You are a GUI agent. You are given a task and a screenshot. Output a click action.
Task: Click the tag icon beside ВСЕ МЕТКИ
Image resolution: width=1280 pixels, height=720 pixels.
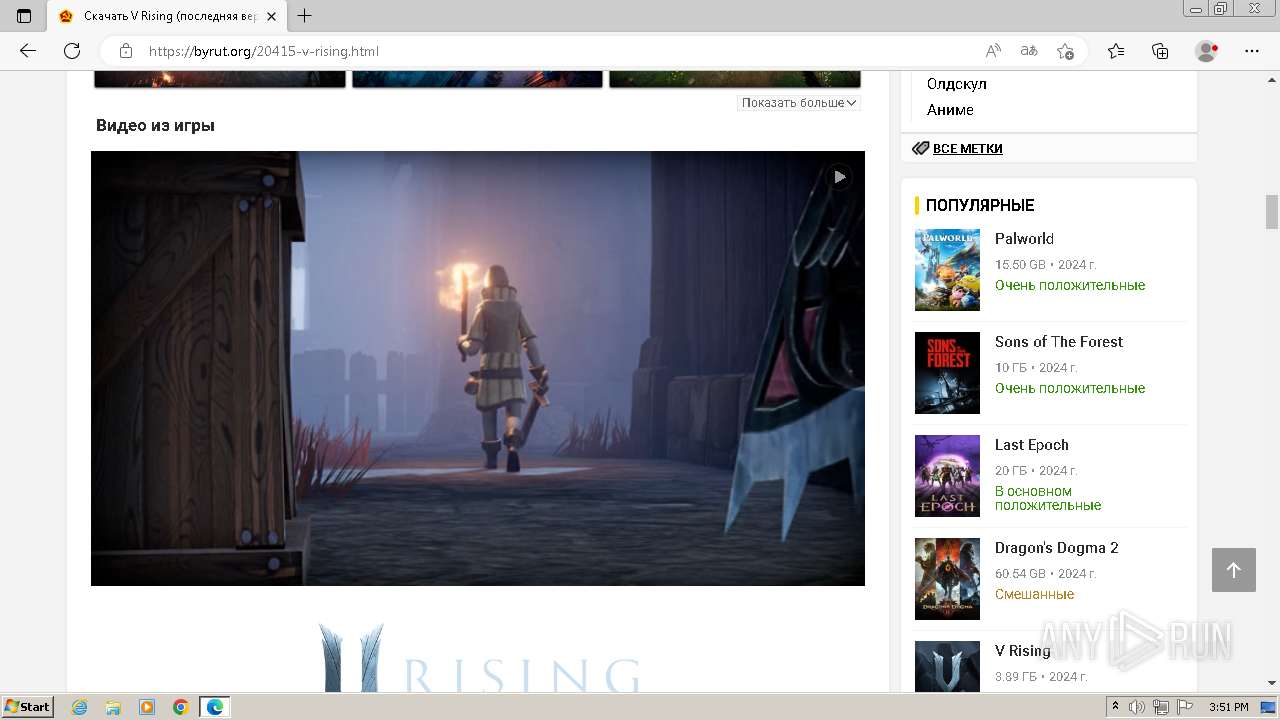921,148
